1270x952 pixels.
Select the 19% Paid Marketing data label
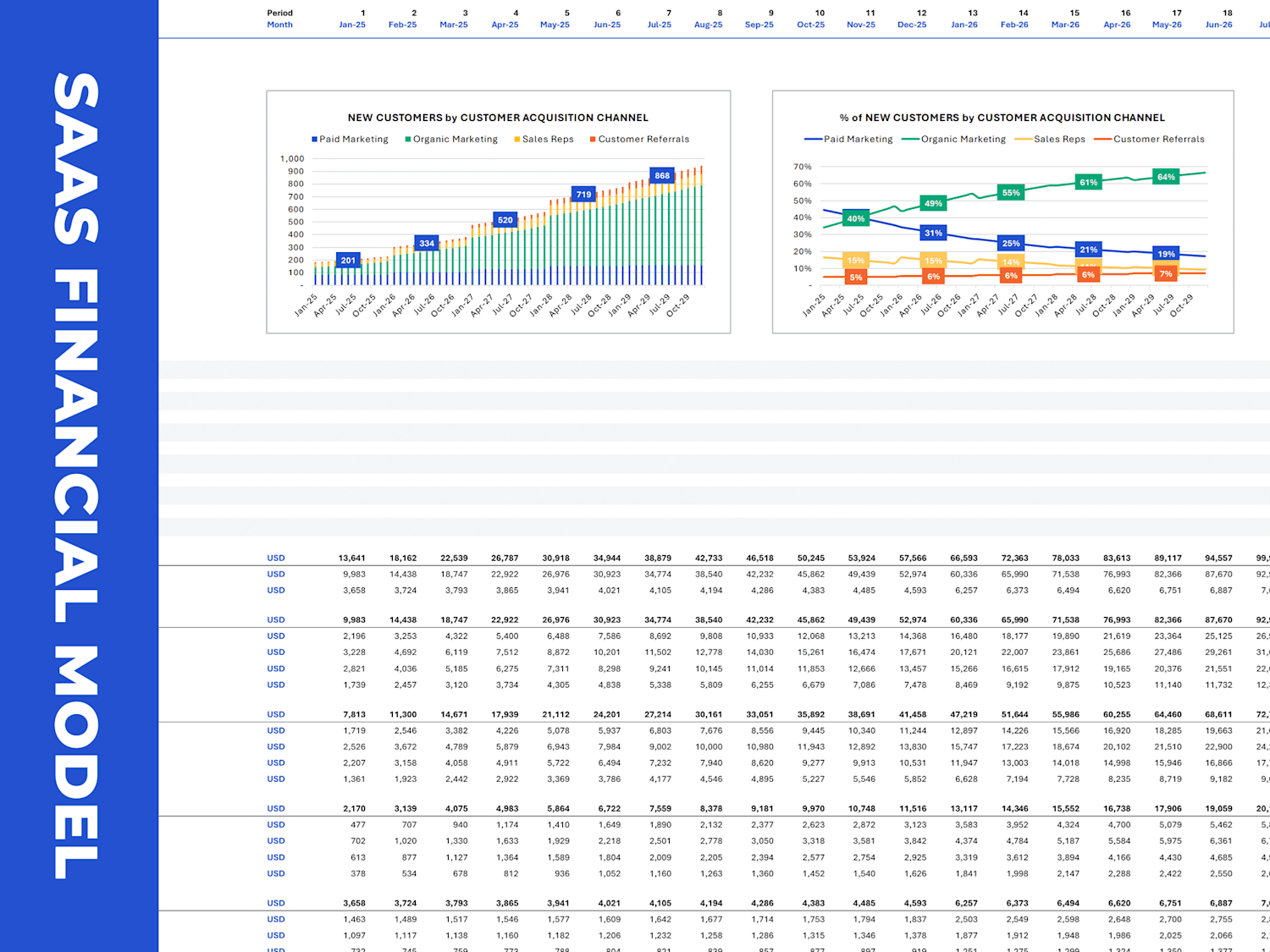point(1167,254)
